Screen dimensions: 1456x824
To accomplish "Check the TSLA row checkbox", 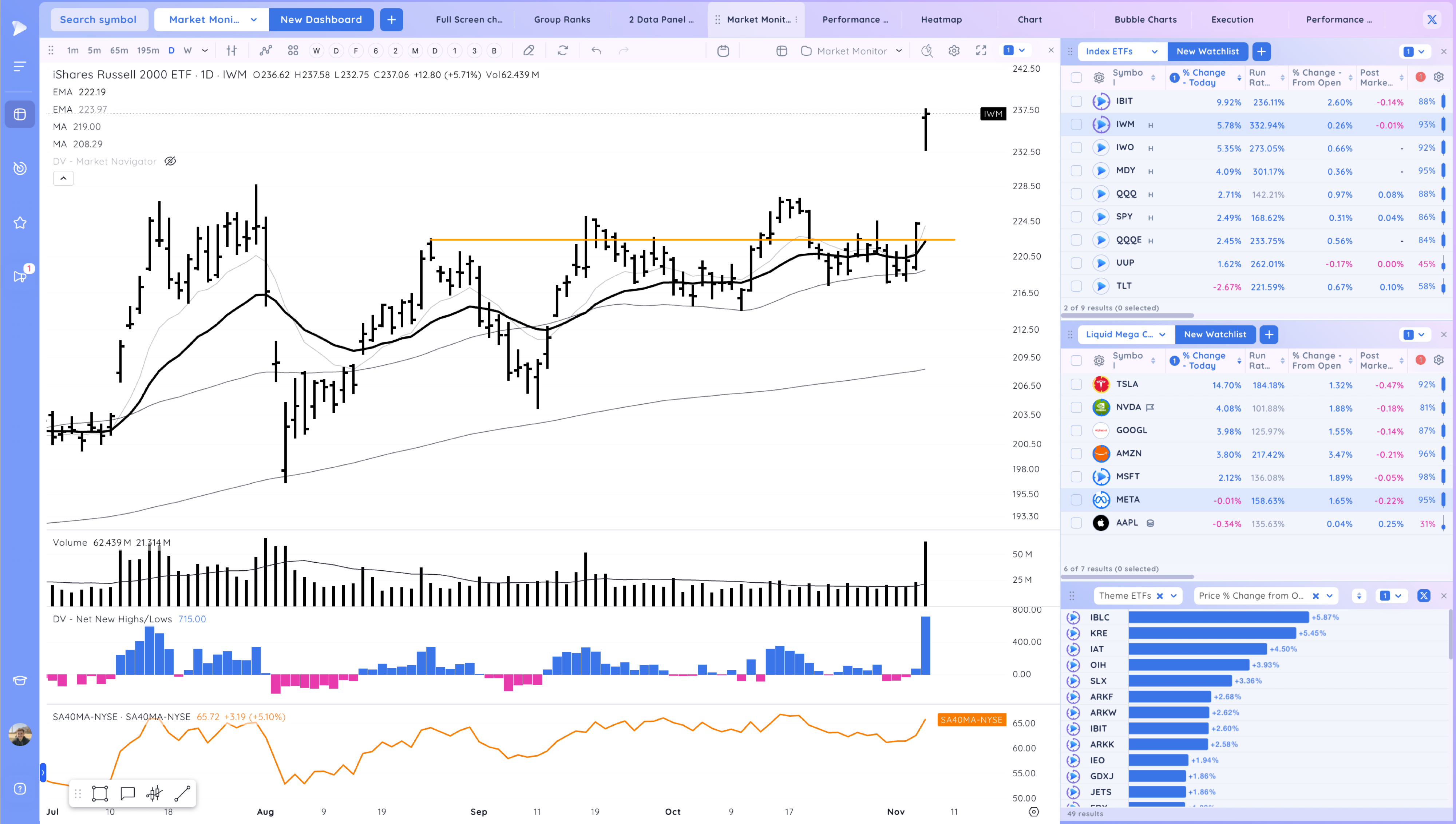I will point(1076,385).
